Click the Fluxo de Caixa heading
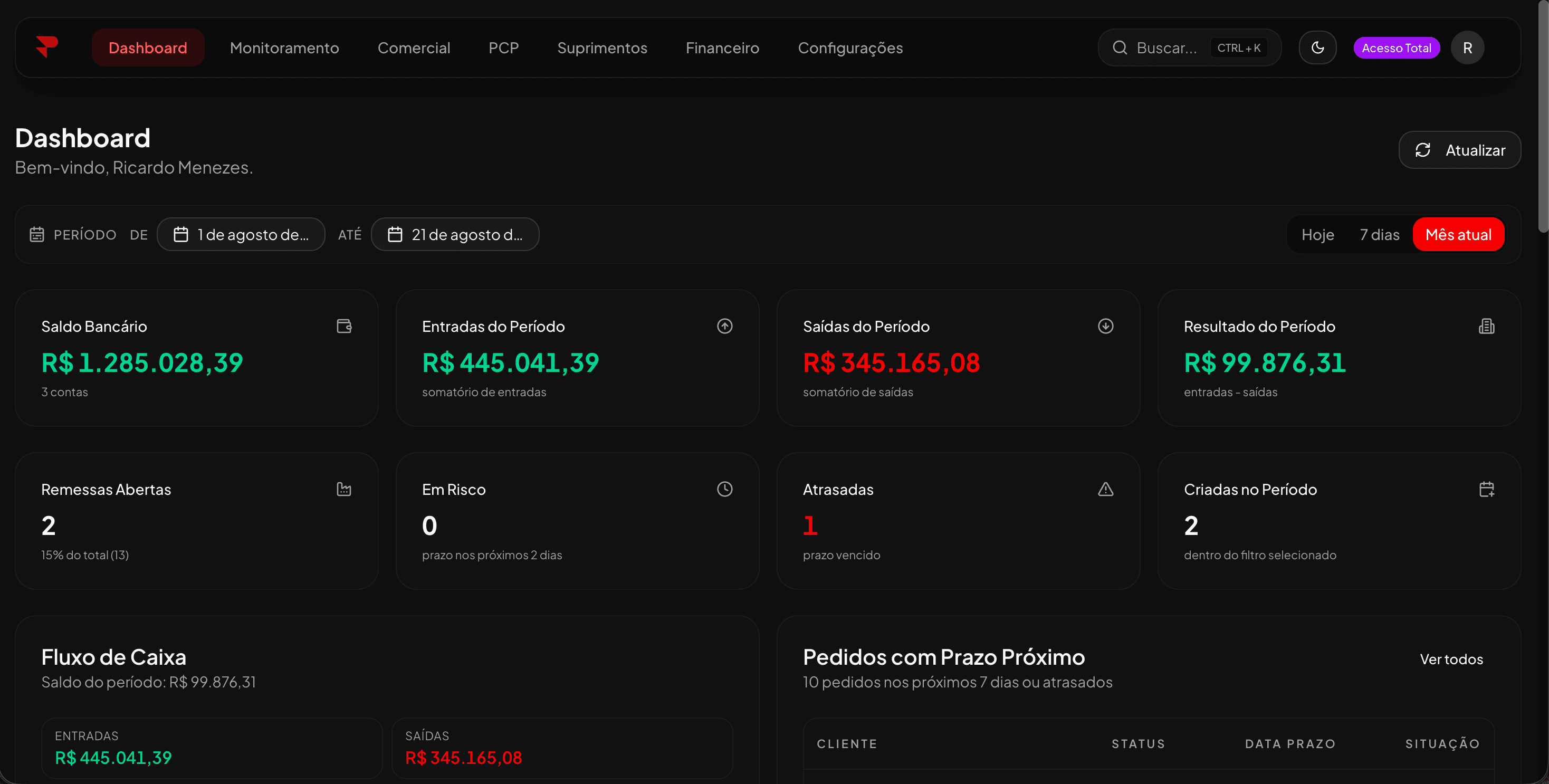The width and height of the screenshot is (1549, 784). (113, 656)
